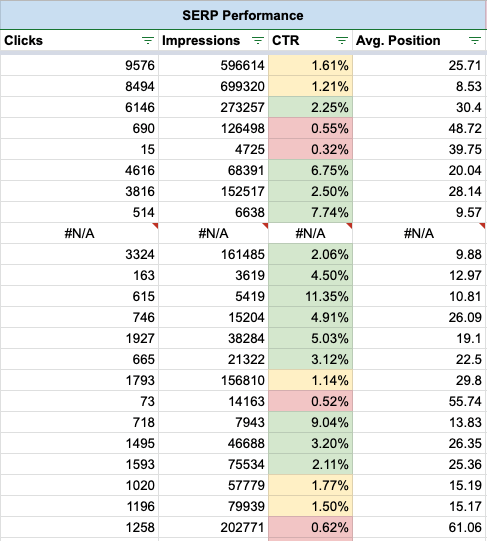The height and width of the screenshot is (541, 487).
Task: Select the cell showing 202771 impressions
Action: [x=214, y=527]
